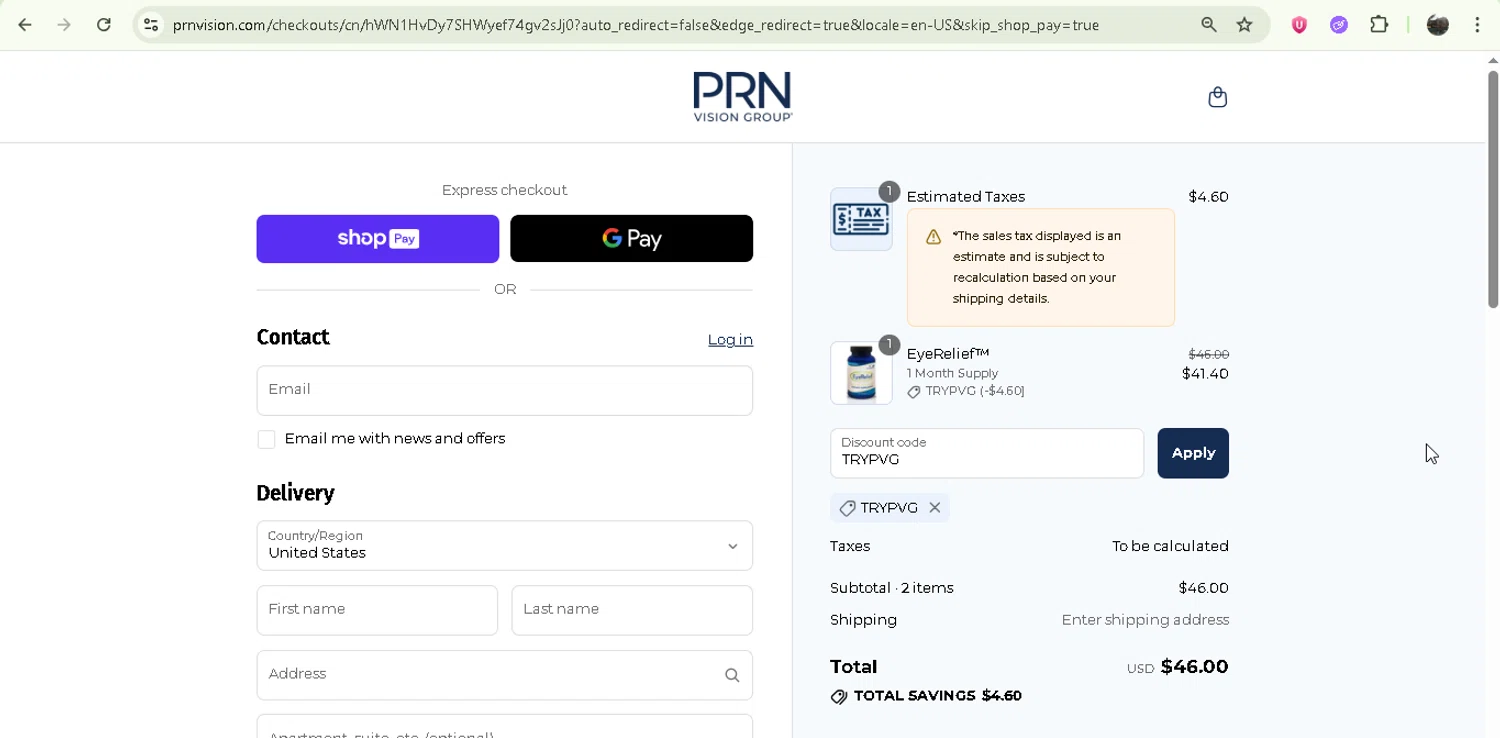Pay with Shop Pay express checkout
This screenshot has height=738, width=1500.
(378, 239)
